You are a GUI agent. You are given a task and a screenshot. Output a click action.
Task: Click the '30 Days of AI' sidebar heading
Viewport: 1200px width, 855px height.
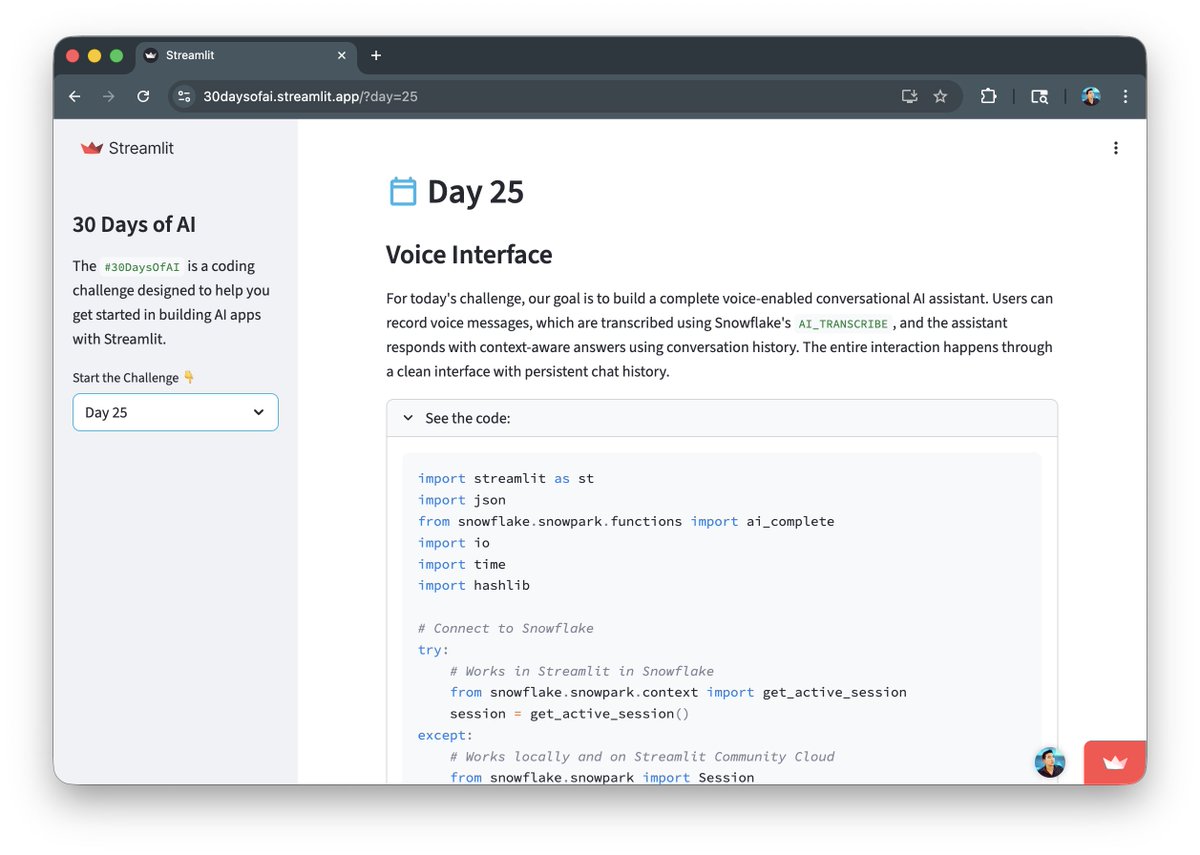coord(134,224)
